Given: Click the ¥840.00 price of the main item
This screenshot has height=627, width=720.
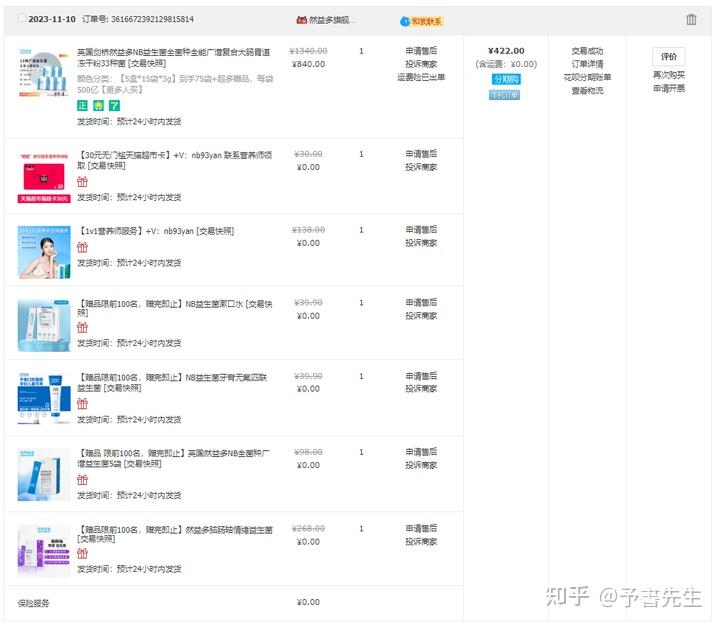Looking at the screenshot, I should coord(308,64).
